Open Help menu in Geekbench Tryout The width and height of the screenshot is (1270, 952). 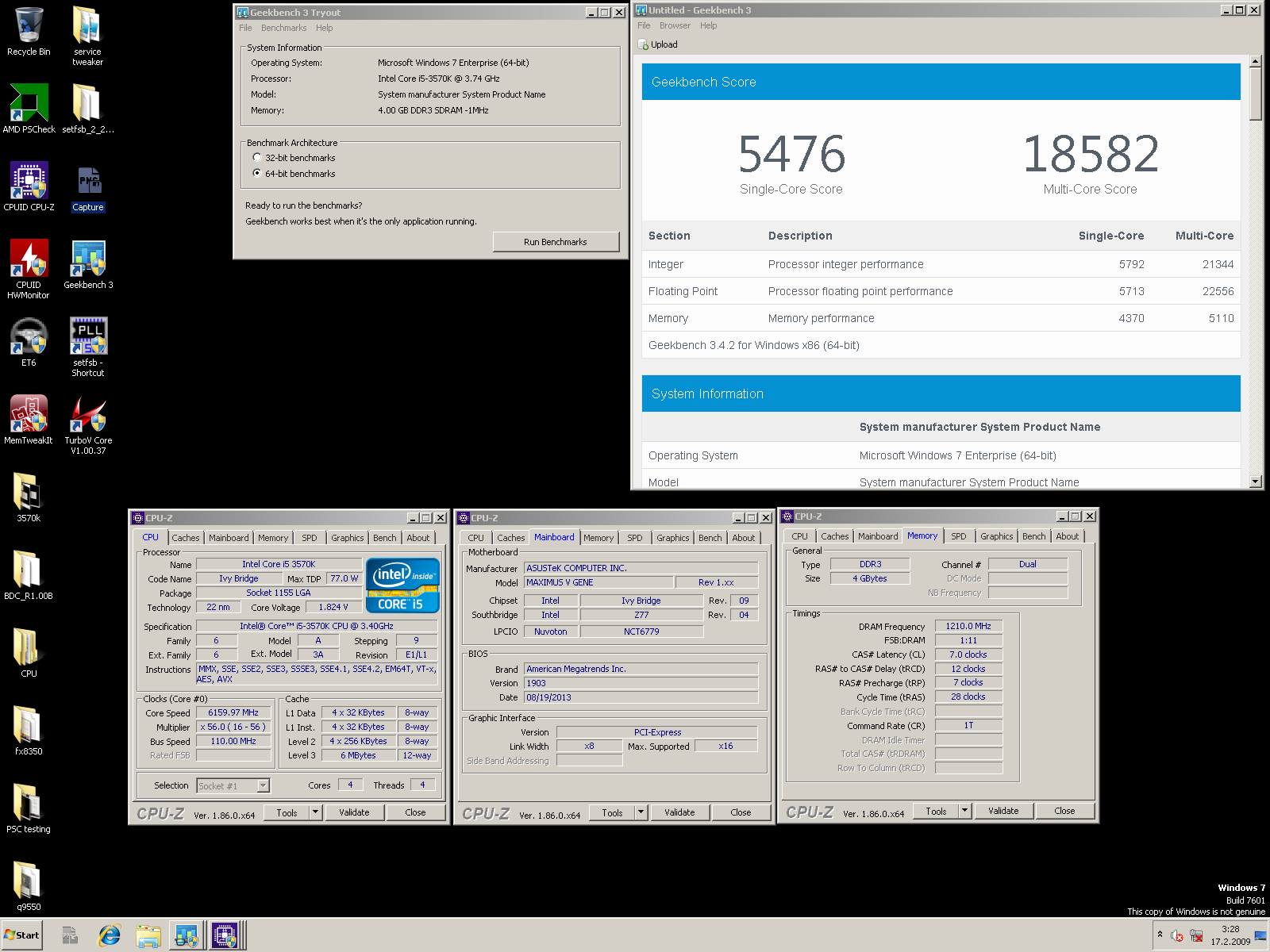[x=325, y=28]
